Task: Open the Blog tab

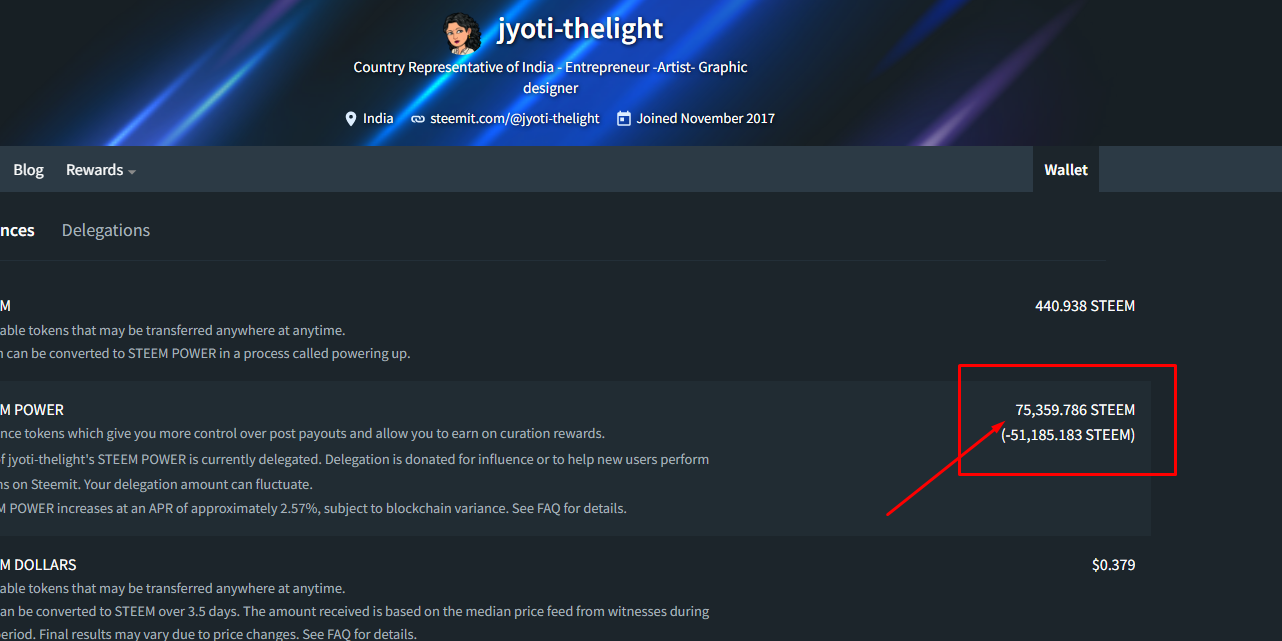Action: (28, 170)
